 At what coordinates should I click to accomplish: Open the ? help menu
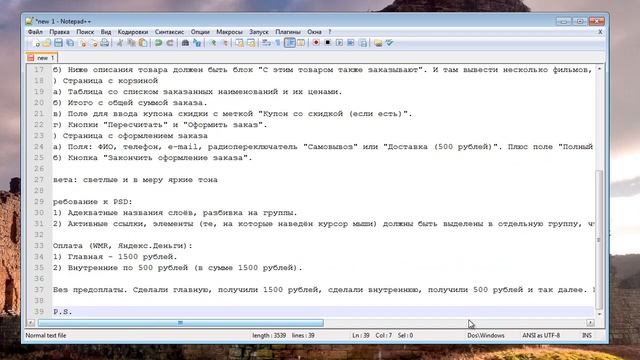click(x=330, y=32)
